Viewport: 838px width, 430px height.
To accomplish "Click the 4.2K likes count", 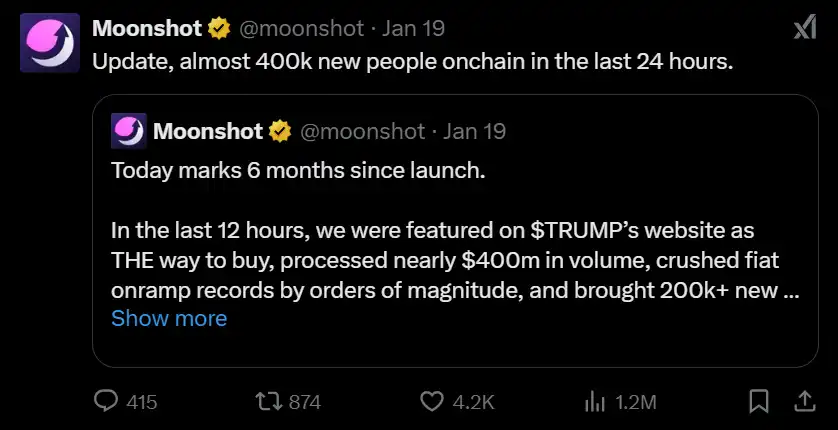I will click(x=473, y=402).
